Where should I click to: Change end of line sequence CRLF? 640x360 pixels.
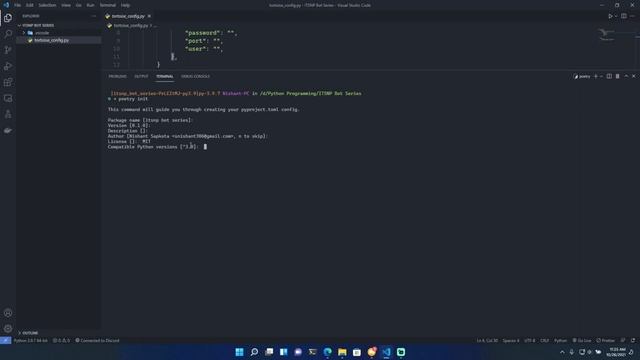544,340
